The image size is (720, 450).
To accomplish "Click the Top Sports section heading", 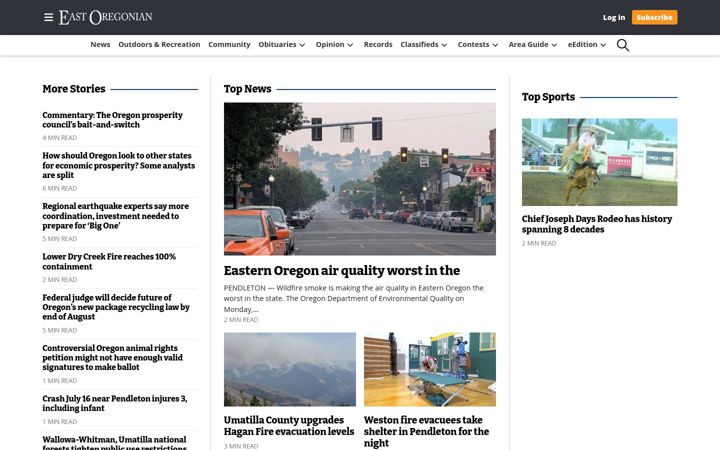I will point(548,97).
